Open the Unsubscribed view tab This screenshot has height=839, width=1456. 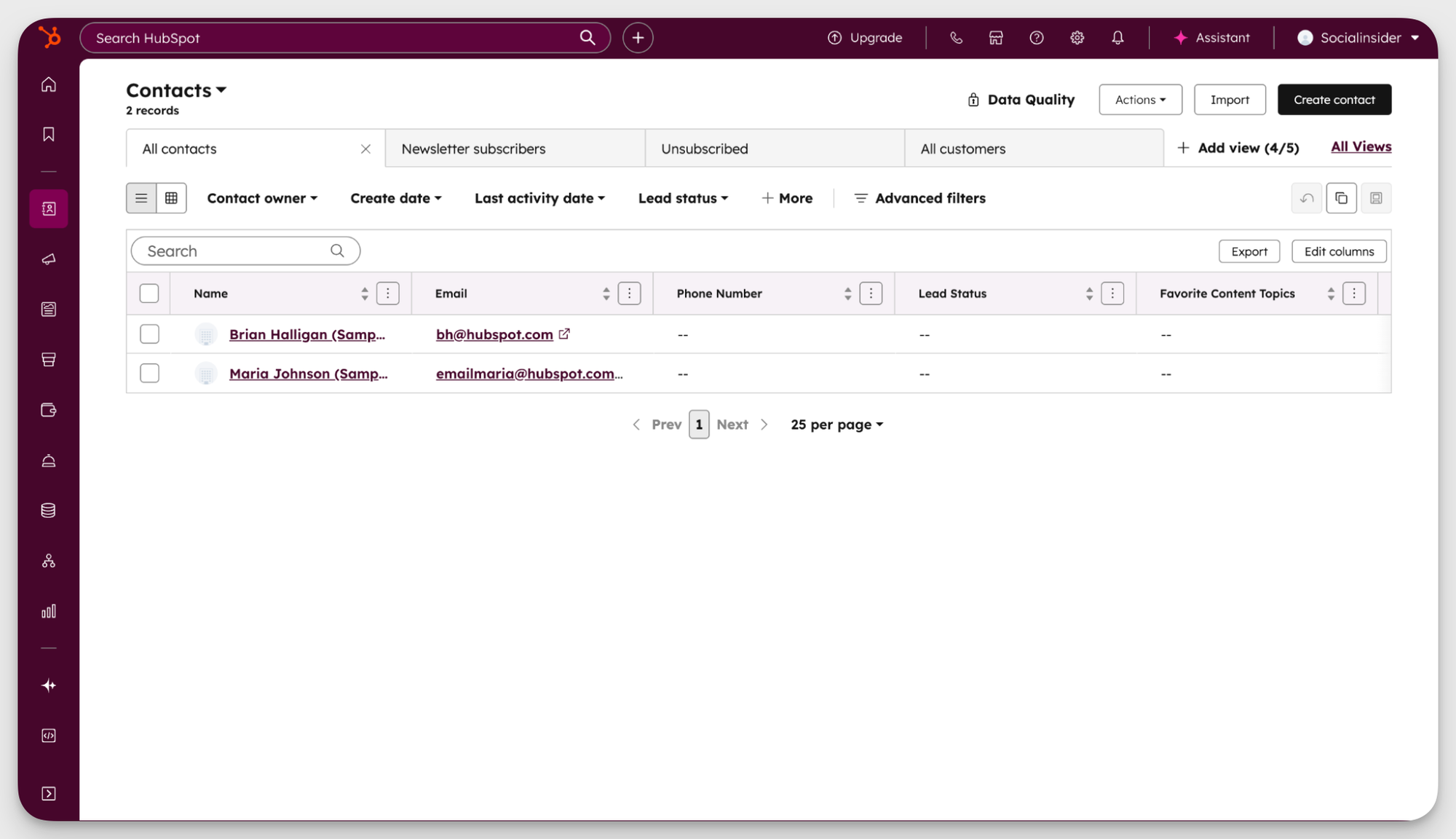[704, 148]
